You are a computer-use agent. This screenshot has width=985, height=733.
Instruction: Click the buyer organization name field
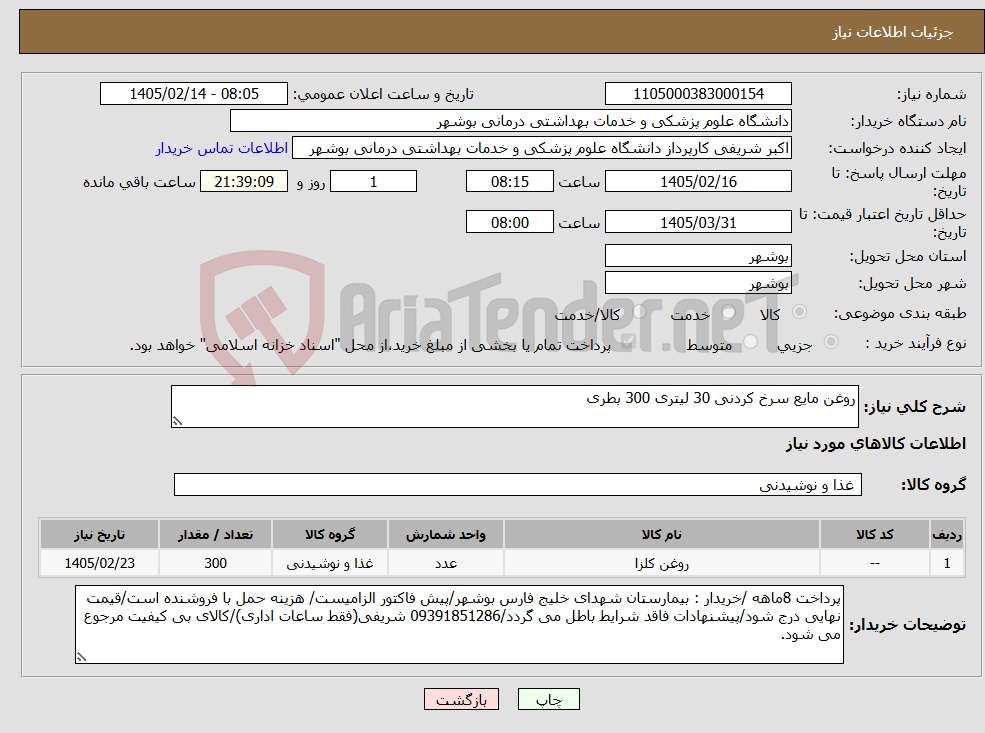point(510,121)
